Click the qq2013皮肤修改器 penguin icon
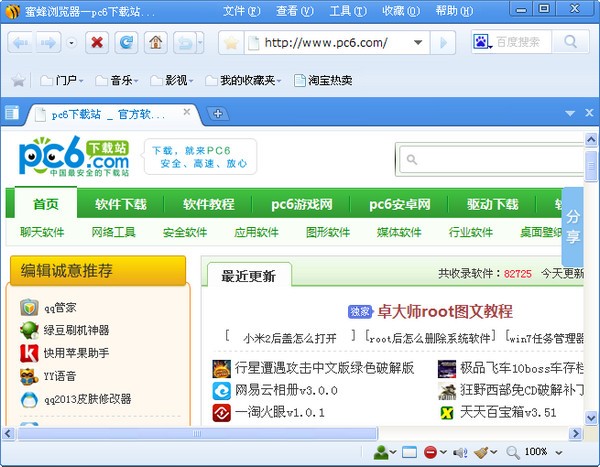 point(29,400)
